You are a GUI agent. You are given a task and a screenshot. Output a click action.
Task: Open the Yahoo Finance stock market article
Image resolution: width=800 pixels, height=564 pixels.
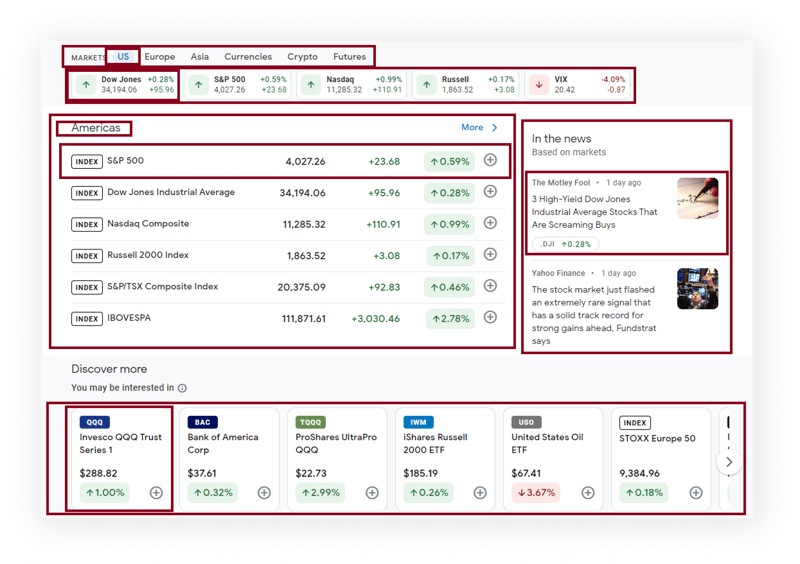[x=593, y=315]
